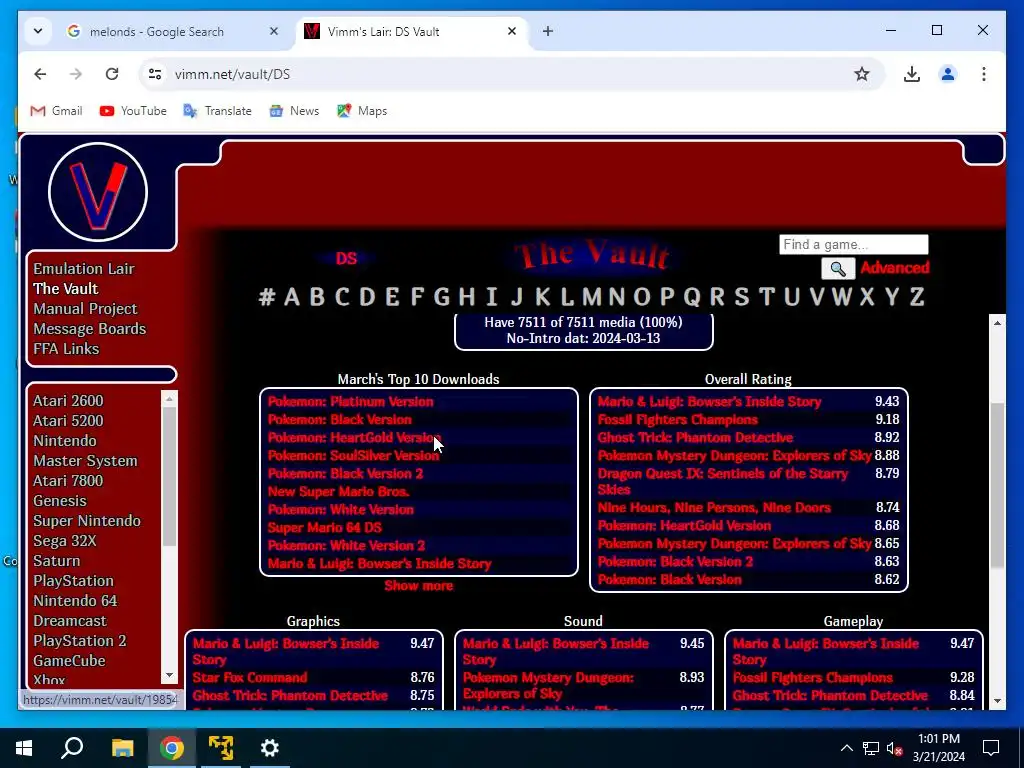The height and width of the screenshot is (768, 1024).
Task: Browse games starting with letter M
Action: tap(592, 297)
